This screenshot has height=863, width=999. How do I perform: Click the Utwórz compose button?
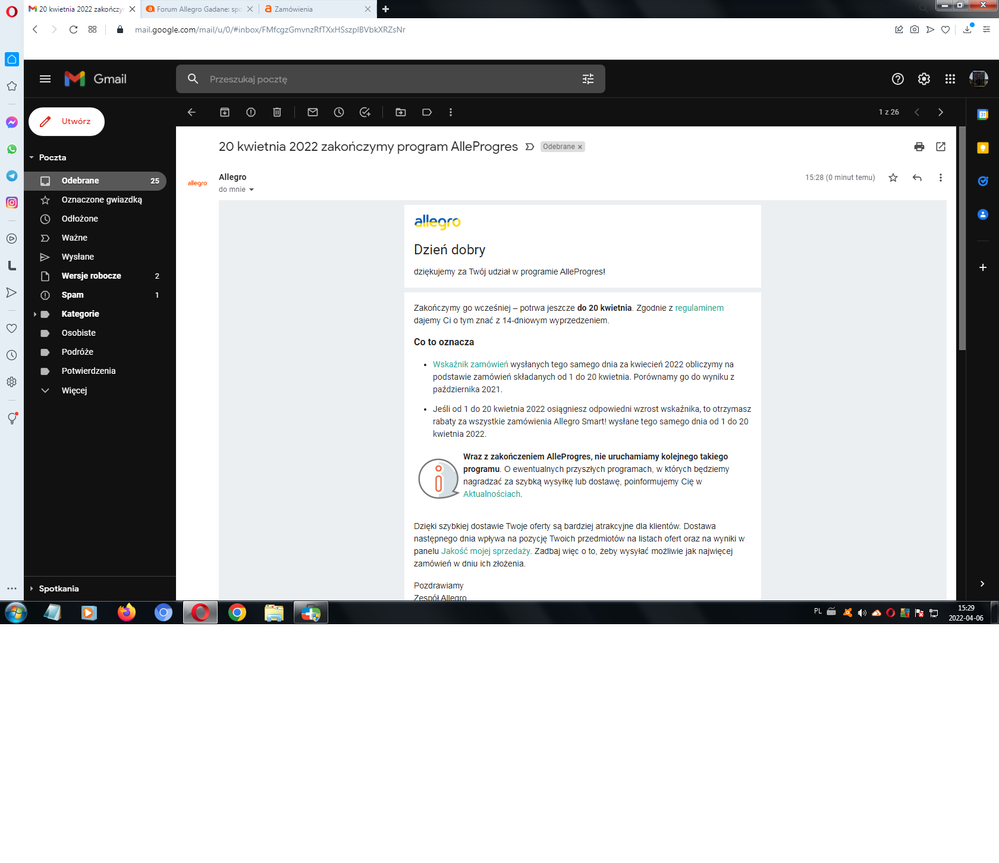click(x=66, y=121)
